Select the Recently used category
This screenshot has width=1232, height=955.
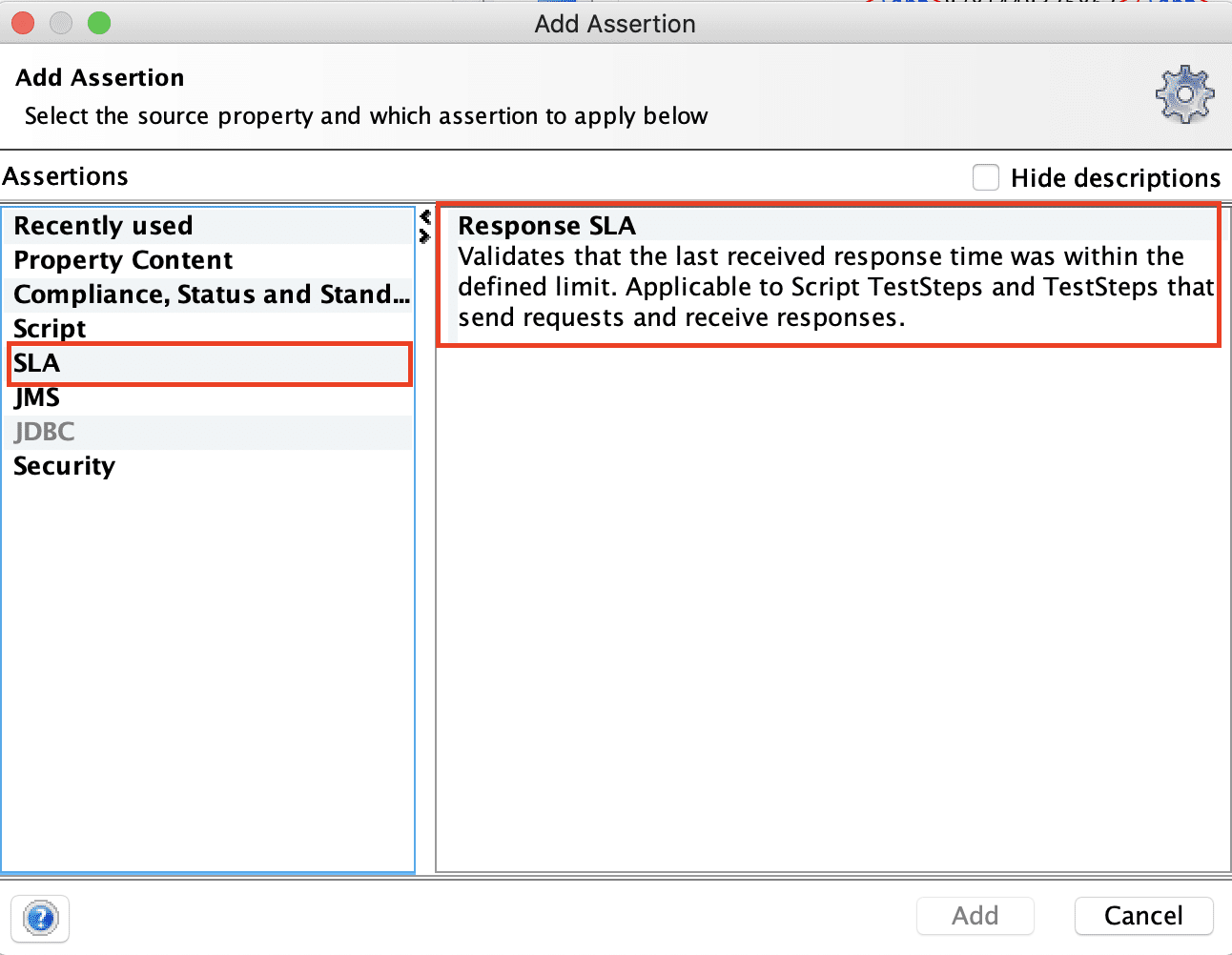[208, 226]
